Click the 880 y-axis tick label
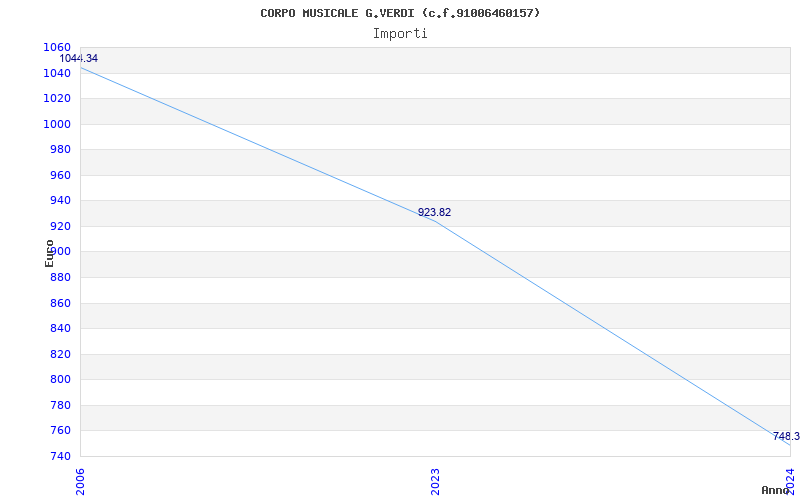The height and width of the screenshot is (500, 800). [x=60, y=277]
